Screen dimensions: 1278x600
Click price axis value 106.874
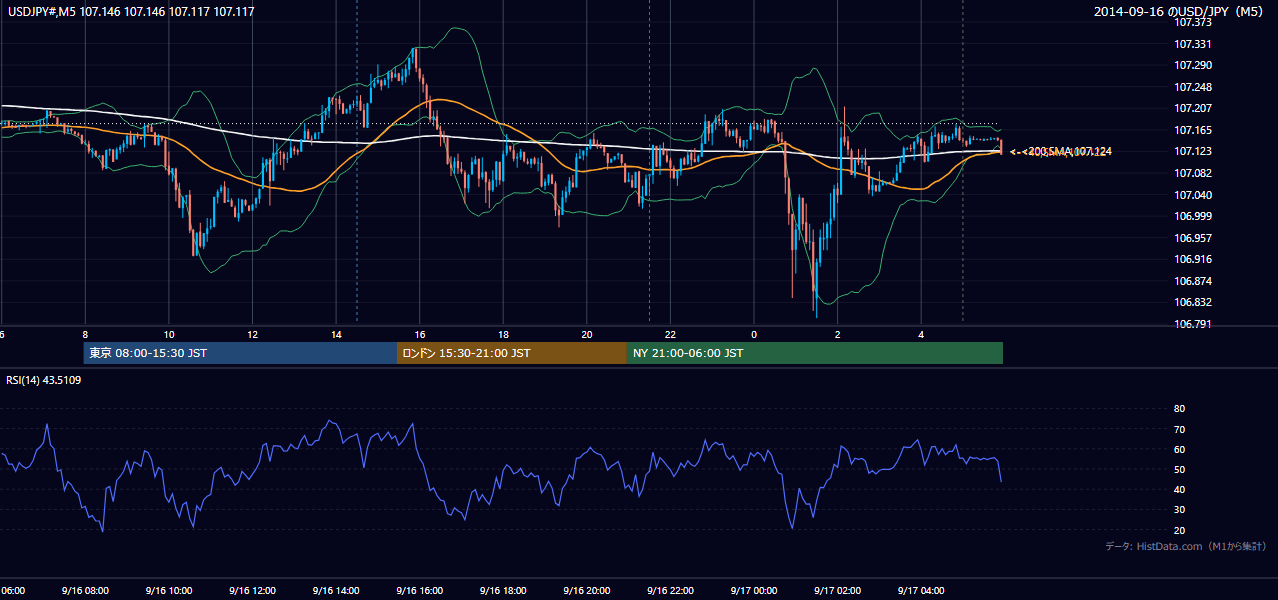(1193, 281)
